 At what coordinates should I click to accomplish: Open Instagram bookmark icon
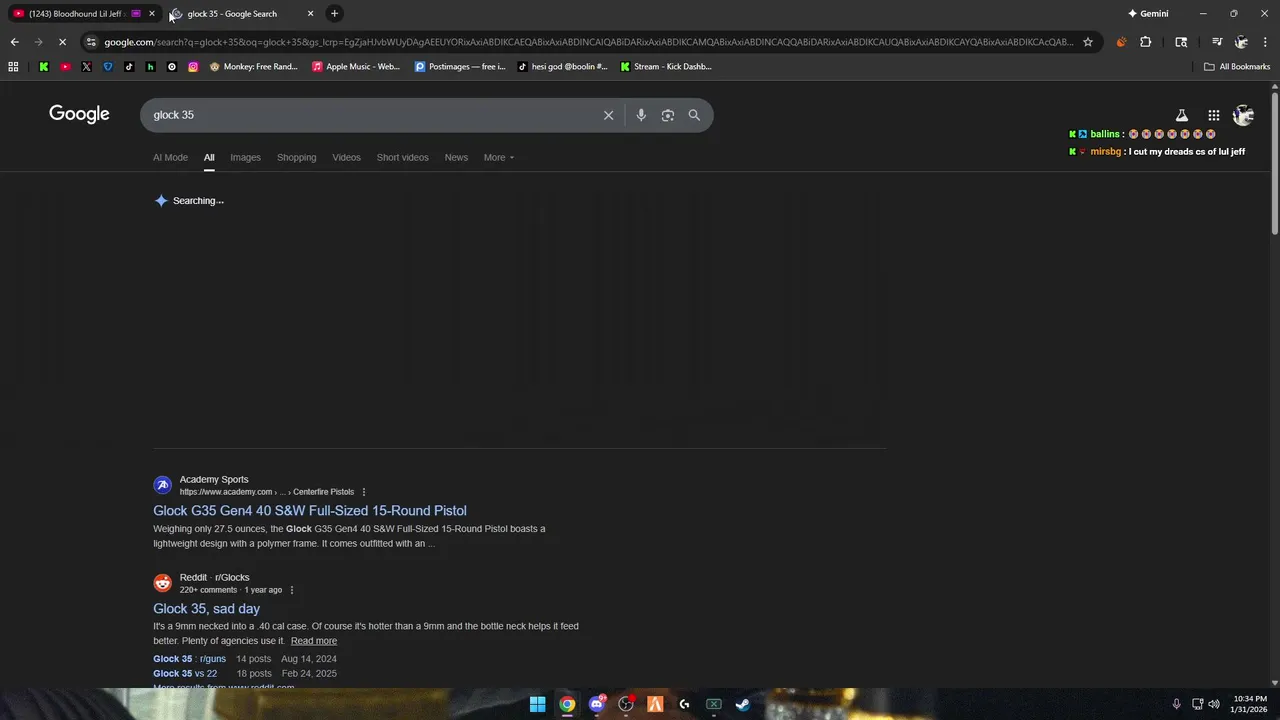pyautogui.click(x=193, y=67)
